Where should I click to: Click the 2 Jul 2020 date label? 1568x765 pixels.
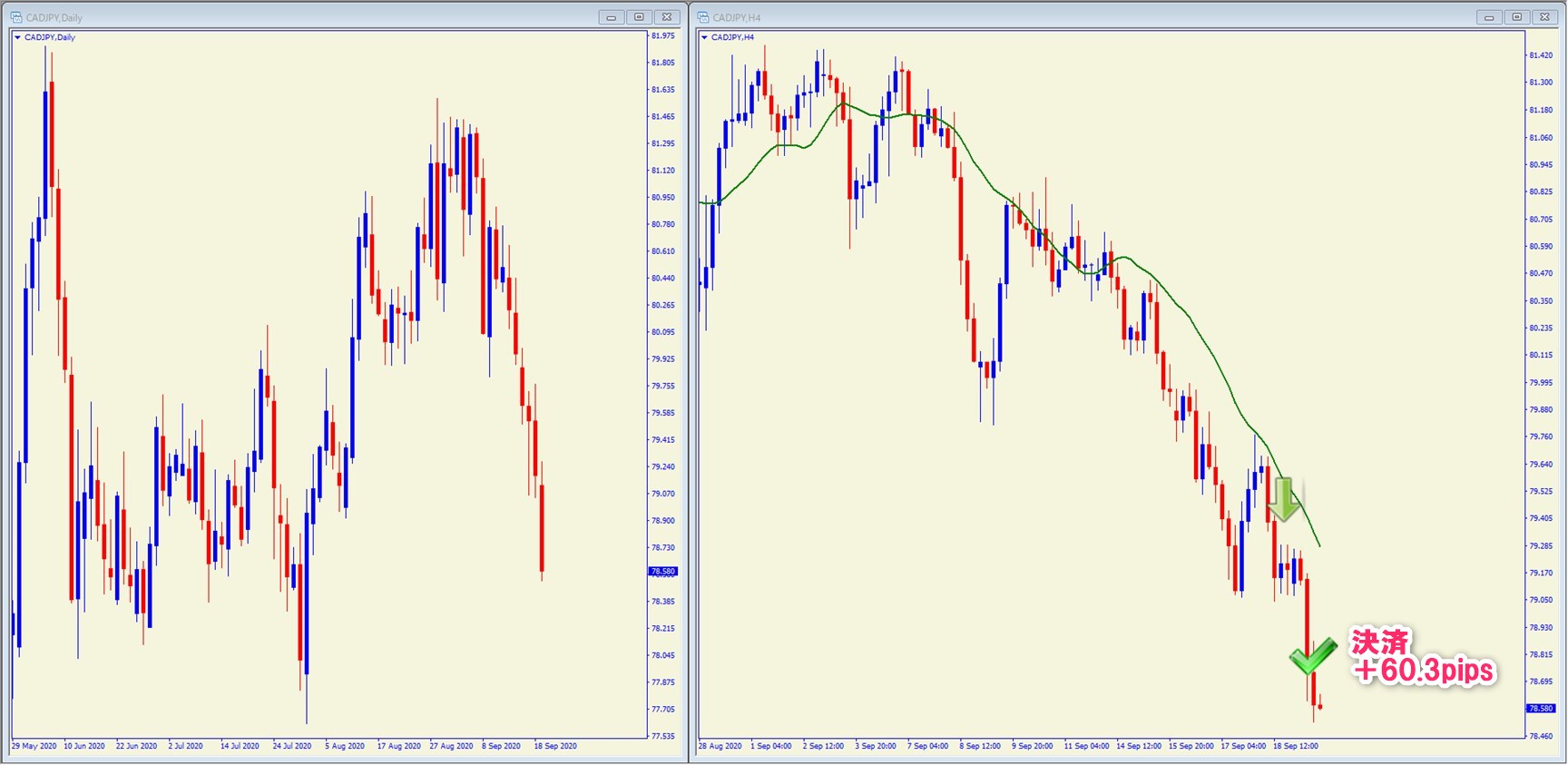coord(186,746)
